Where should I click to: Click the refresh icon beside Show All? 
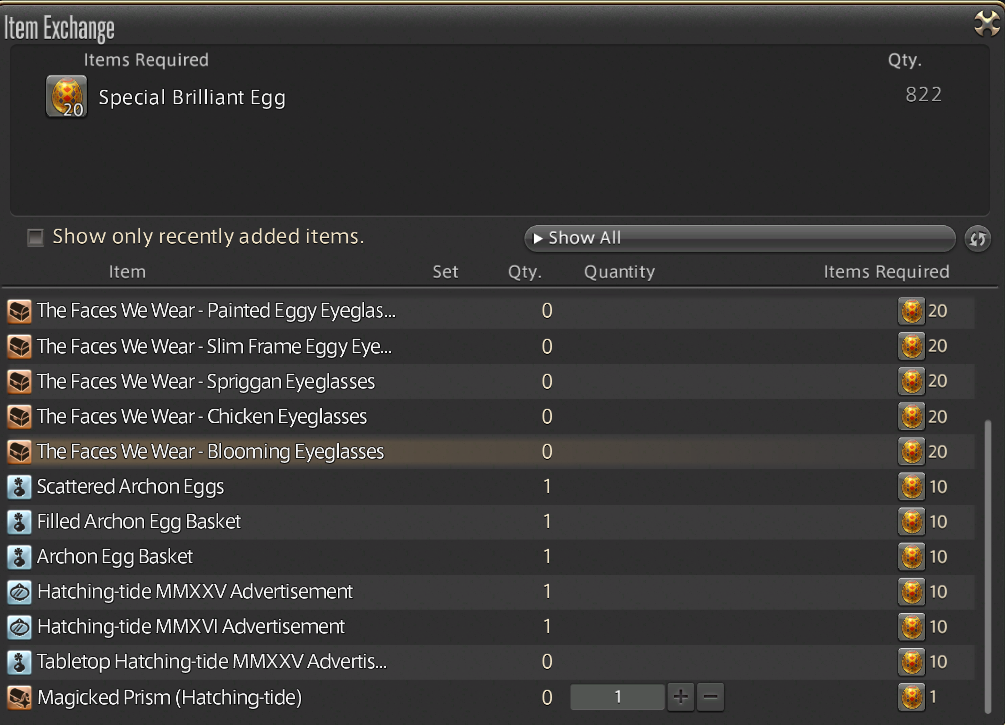pos(977,238)
